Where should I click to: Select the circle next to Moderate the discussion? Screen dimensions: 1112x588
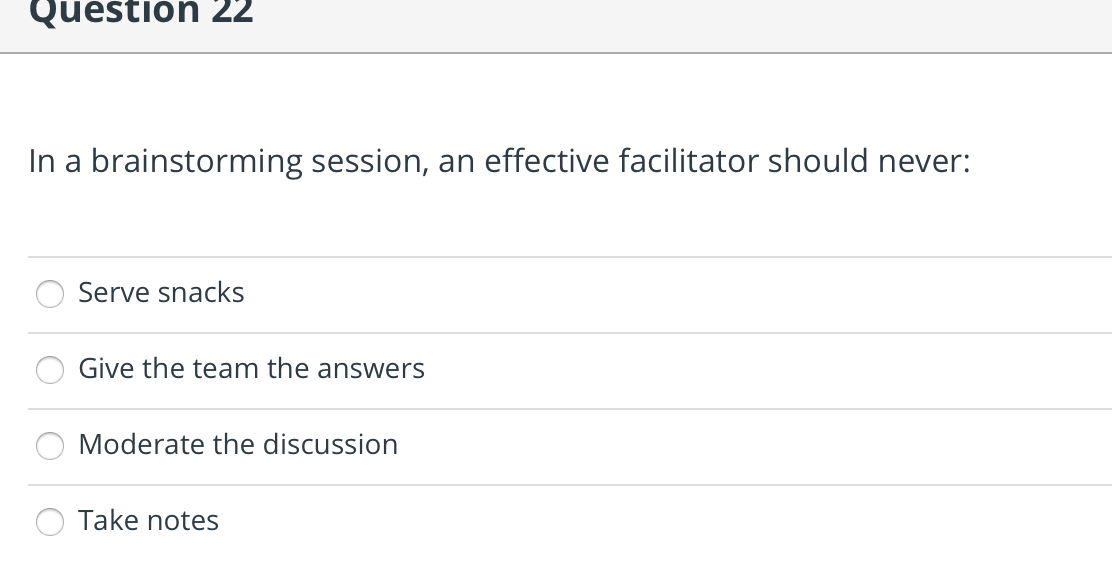click(x=49, y=447)
